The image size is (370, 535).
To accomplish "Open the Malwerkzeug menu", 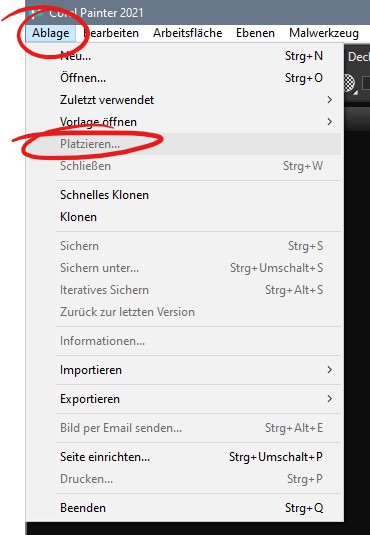I will [324, 33].
